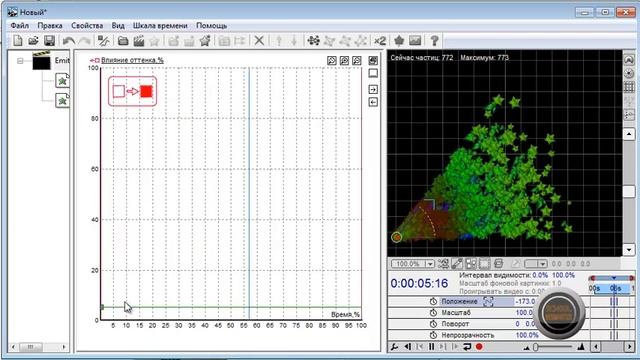Click the folder icon next to the clapperboard
This screenshot has height=360, width=640.
pyautogui.click(x=123, y=40)
